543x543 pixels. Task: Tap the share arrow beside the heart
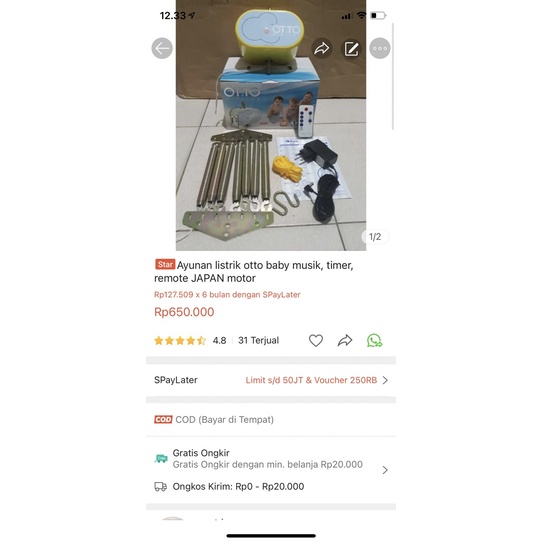345,340
